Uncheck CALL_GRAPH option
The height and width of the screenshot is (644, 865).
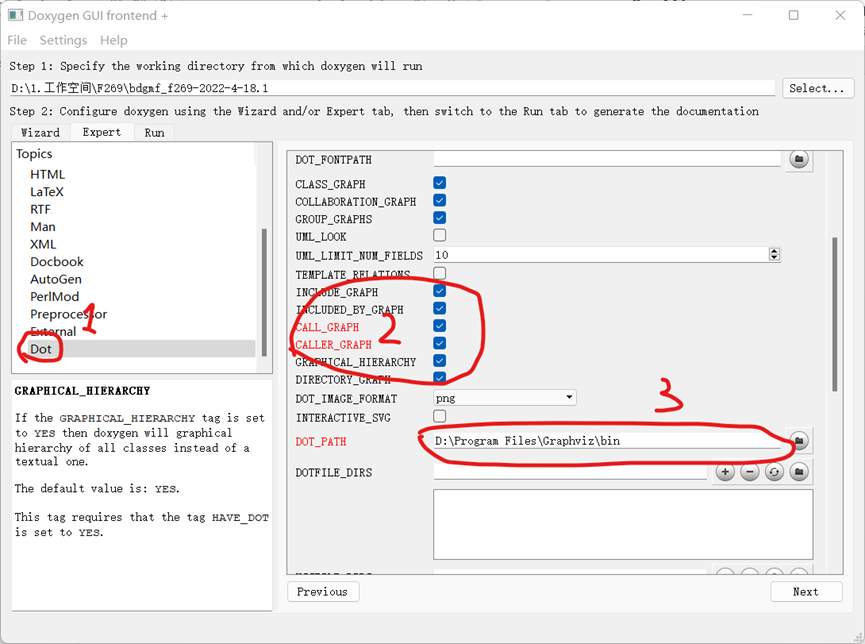440,326
